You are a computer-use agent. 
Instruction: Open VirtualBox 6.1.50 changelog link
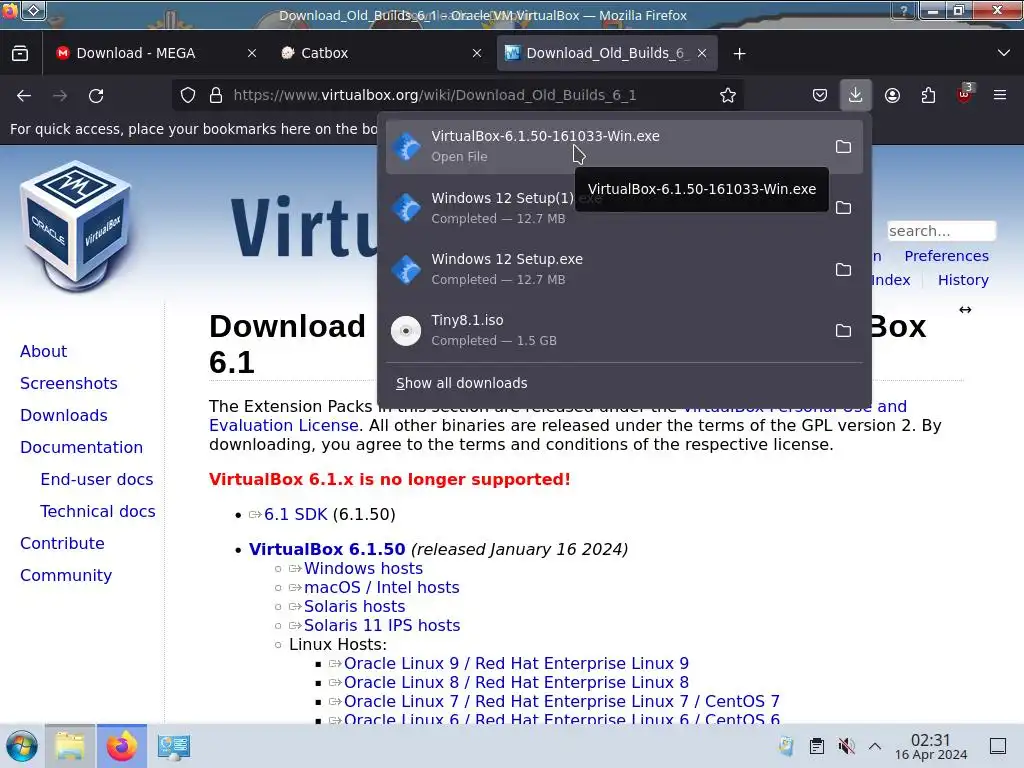(327, 549)
